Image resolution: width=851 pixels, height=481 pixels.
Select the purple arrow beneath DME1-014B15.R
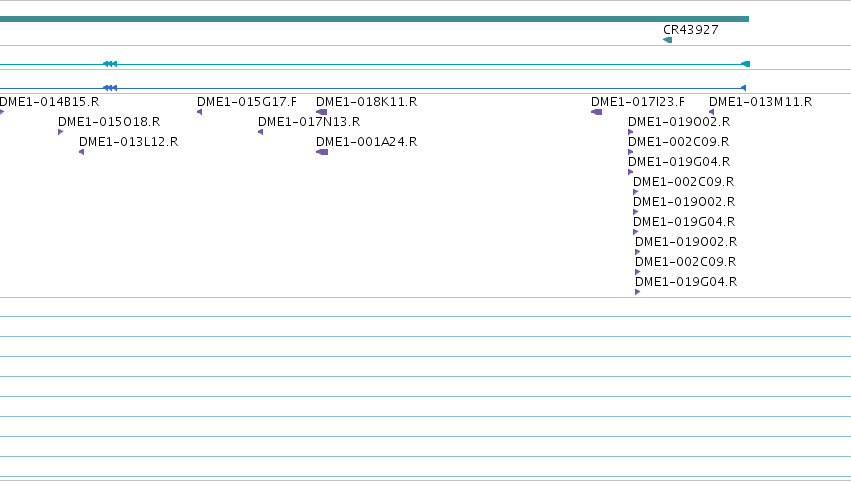(2, 112)
